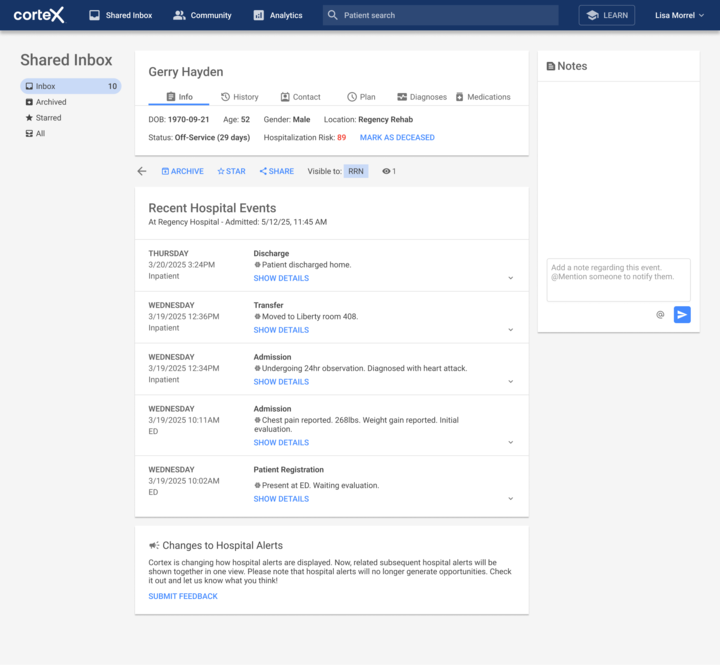Select Starred folder in sidebar
The height and width of the screenshot is (665, 720).
pyautogui.click(x=43, y=118)
